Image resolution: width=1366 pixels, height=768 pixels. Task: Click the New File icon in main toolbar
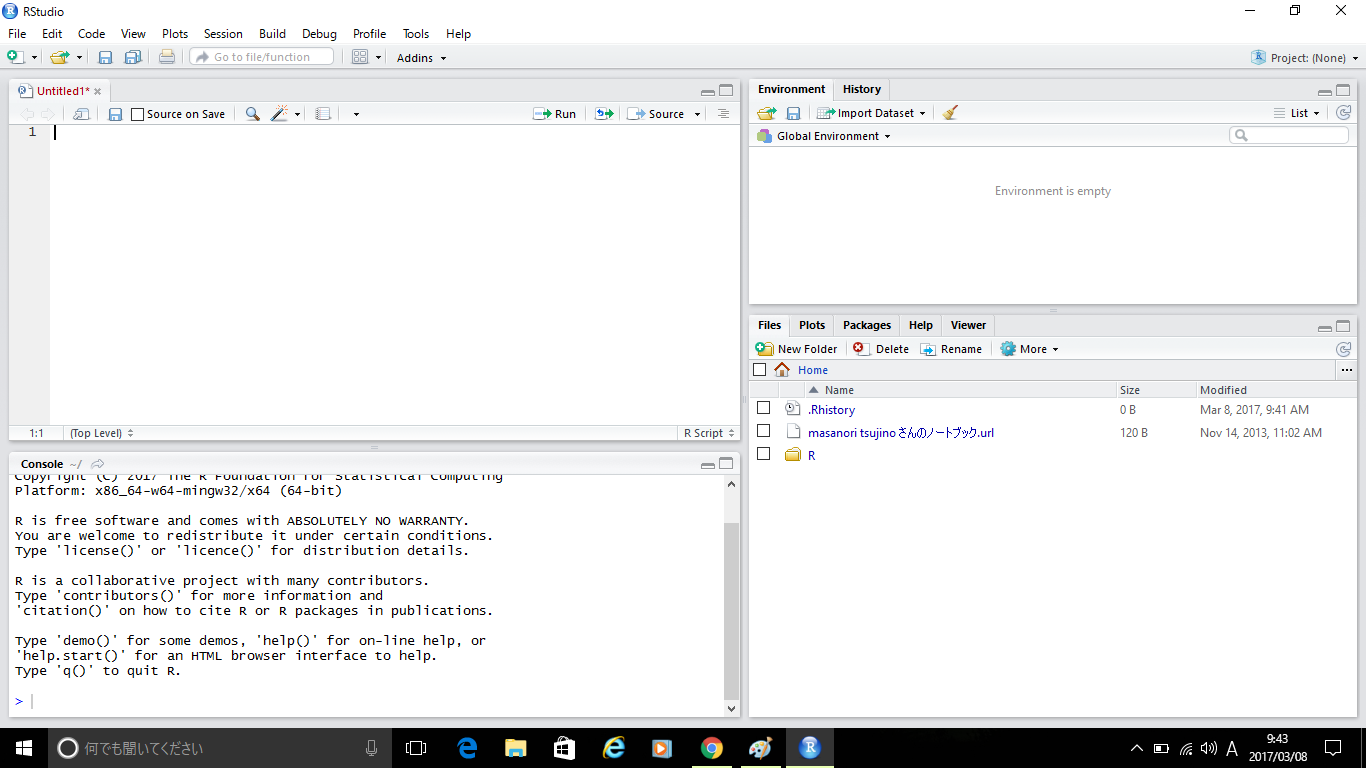point(16,57)
